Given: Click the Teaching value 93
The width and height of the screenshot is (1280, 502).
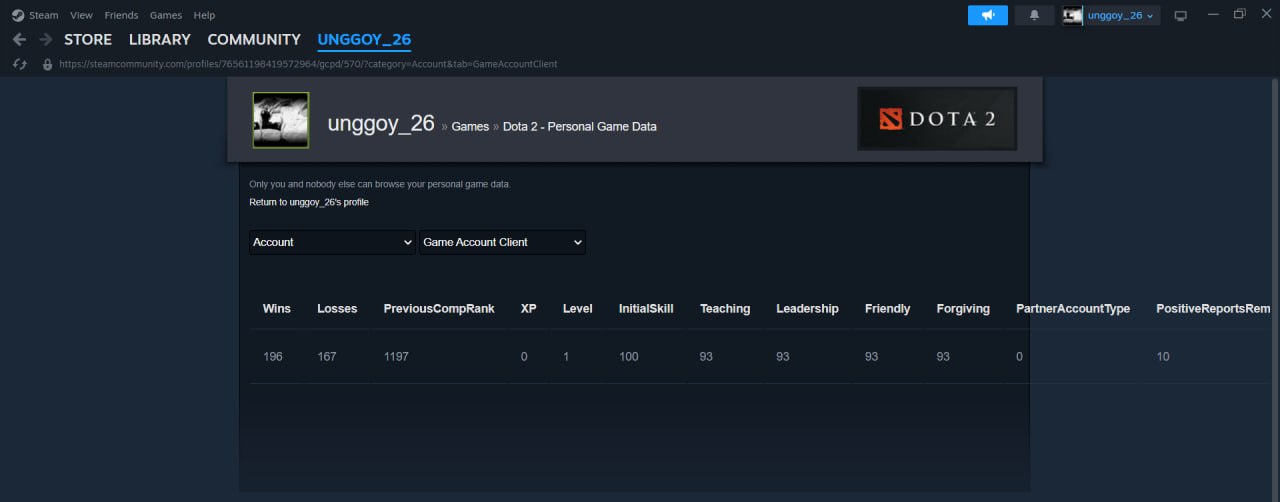Looking at the screenshot, I should point(706,357).
